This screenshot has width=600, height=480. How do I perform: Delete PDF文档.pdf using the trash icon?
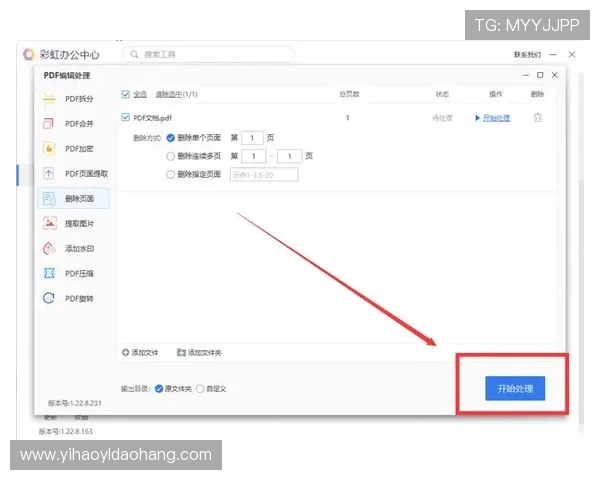[538, 118]
